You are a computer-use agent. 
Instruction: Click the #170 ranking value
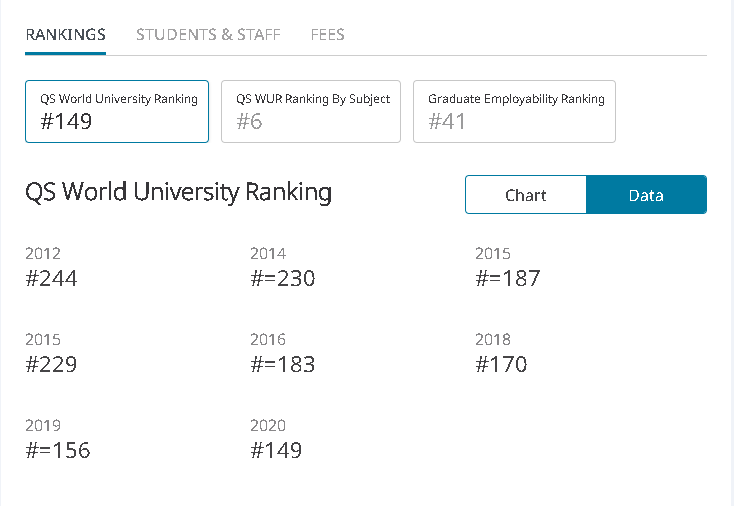tap(501, 364)
